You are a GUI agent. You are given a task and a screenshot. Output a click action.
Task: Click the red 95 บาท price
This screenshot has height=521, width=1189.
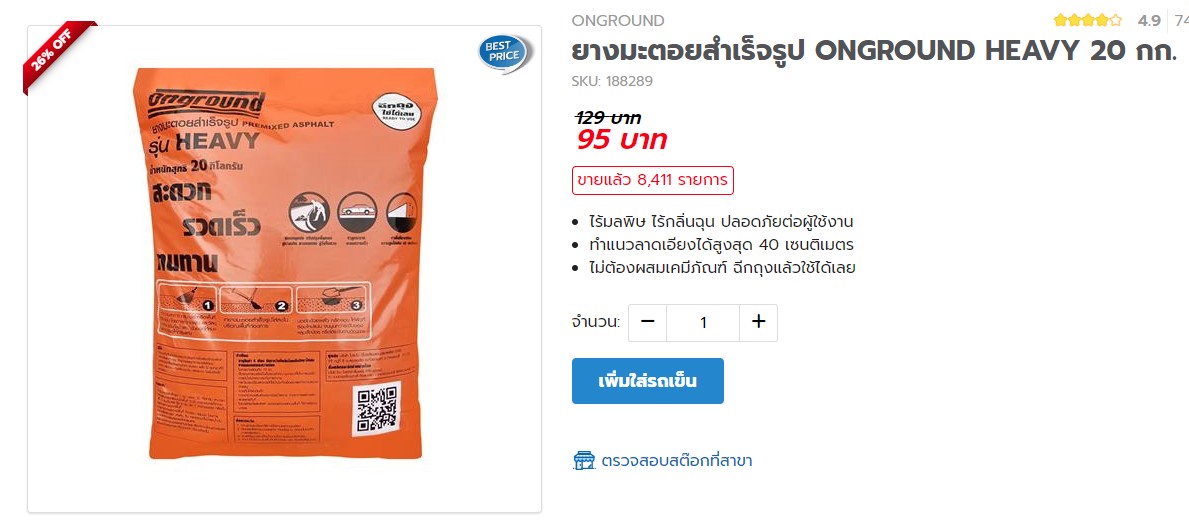point(621,140)
